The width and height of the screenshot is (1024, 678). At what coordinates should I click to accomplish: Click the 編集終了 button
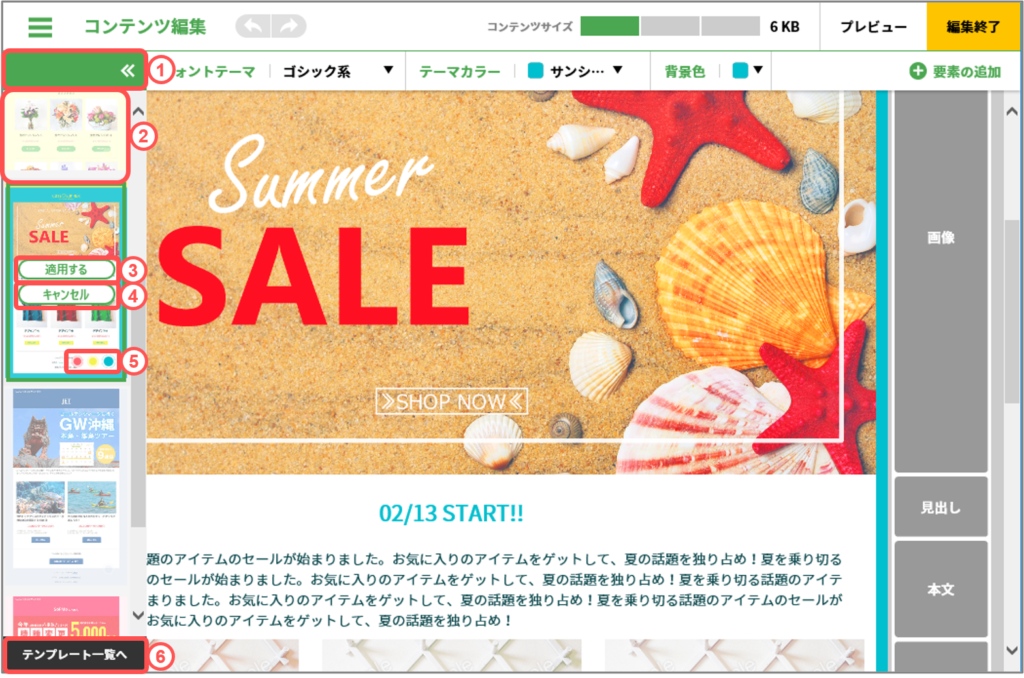click(x=973, y=27)
